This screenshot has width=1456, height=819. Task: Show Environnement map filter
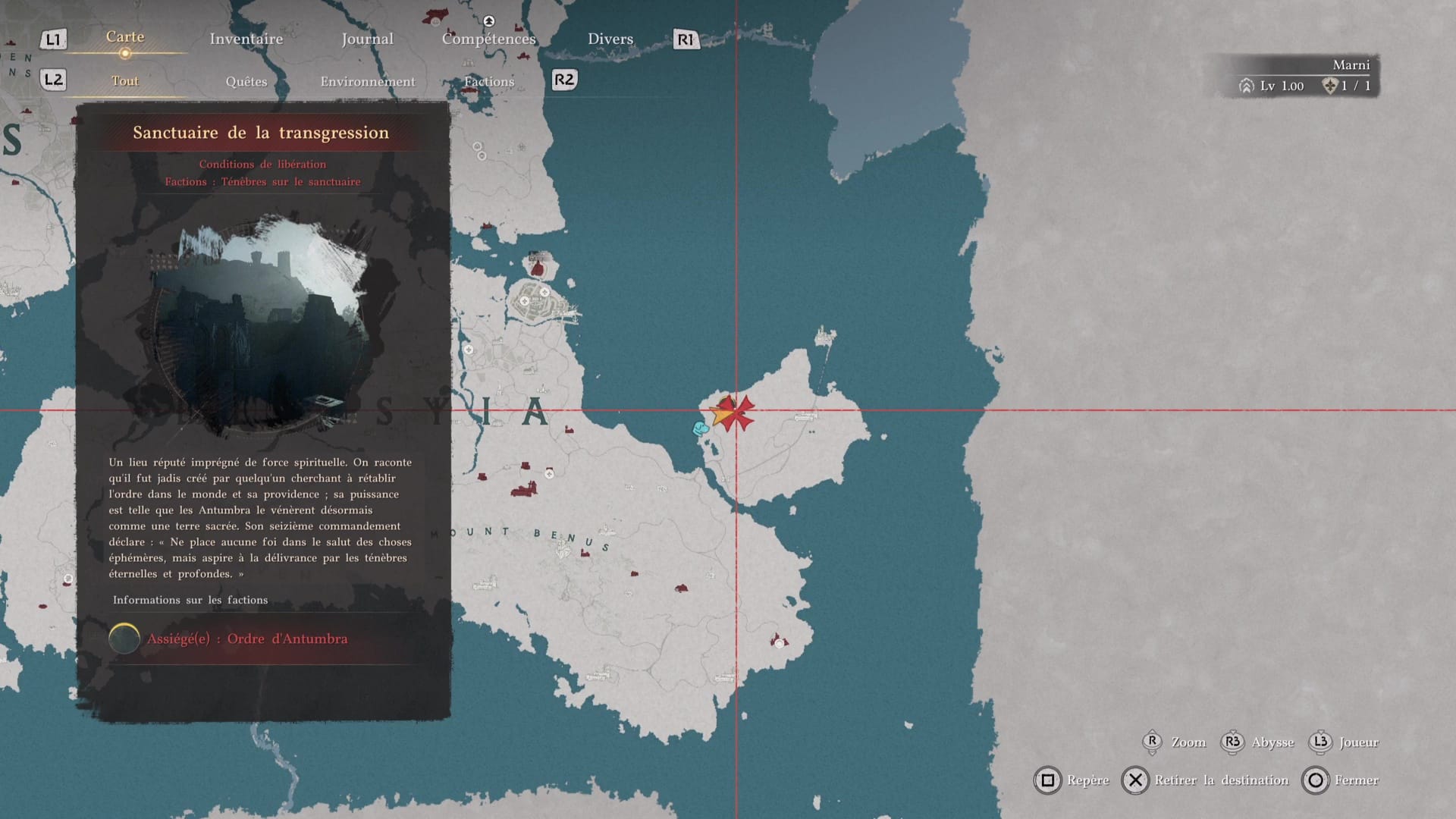(367, 81)
